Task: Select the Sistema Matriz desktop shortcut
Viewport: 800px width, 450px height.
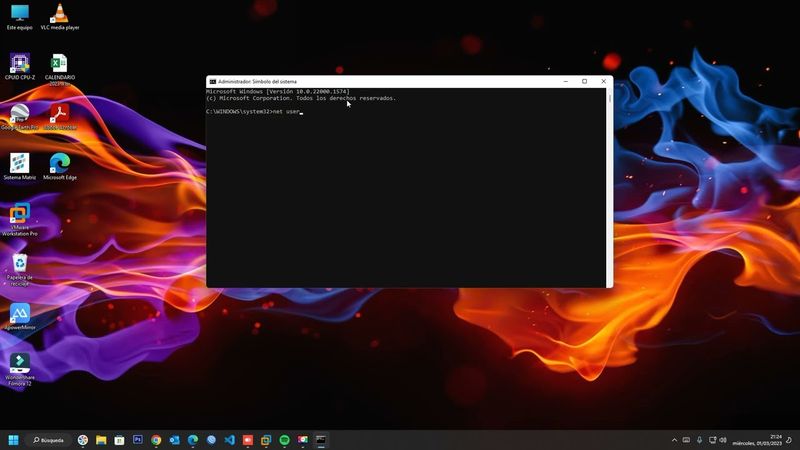Action: 19,167
